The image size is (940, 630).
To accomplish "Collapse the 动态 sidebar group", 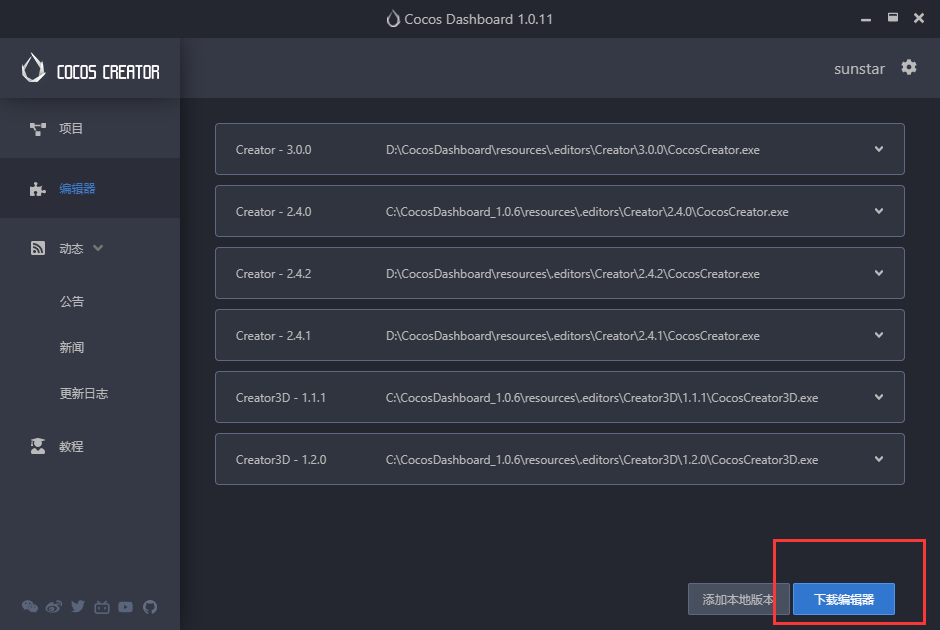I will pos(98,248).
